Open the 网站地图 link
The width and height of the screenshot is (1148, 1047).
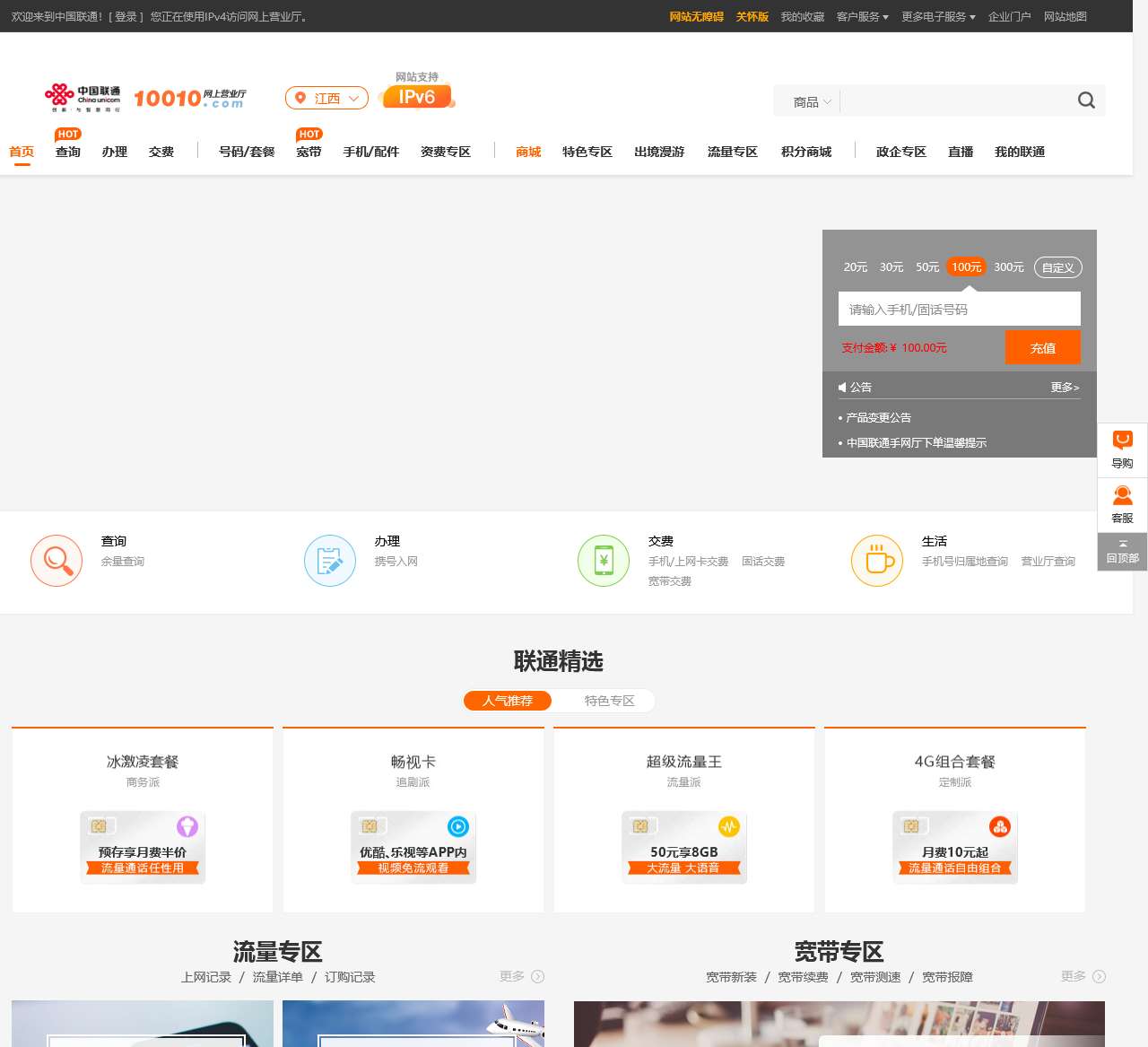click(1065, 16)
